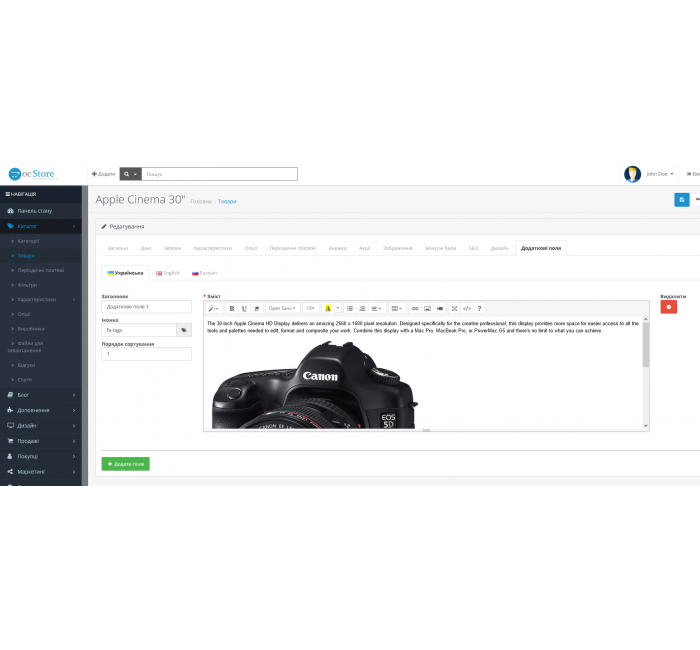Insert a link with the chain icon
Screen dimensions: 700x650
click(415, 308)
